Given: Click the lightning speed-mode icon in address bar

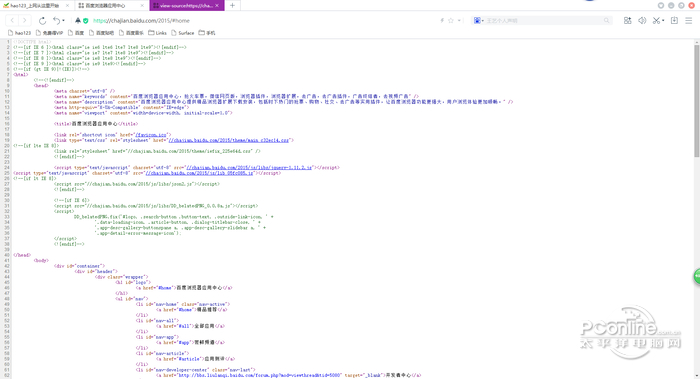Looking at the screenshot, I should (x=442, y=21).
